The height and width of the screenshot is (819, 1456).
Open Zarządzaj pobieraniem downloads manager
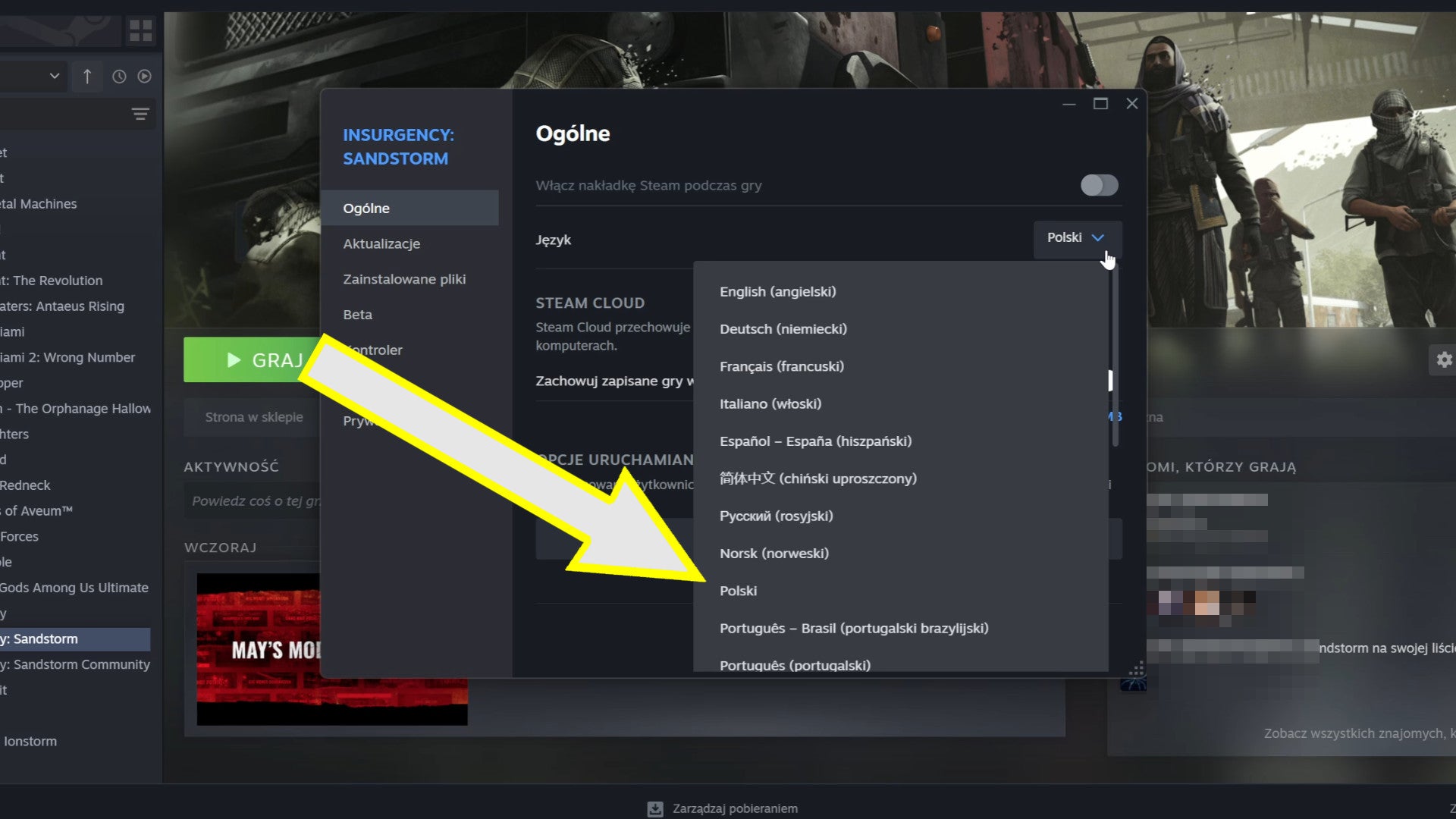click(x=734, y=808)
